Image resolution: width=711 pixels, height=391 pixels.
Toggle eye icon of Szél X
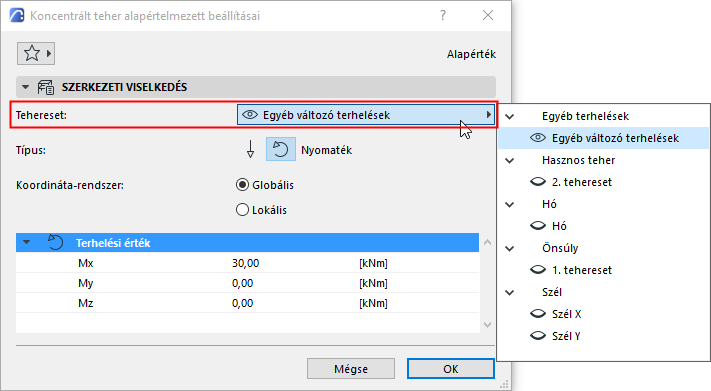[538, 314]
